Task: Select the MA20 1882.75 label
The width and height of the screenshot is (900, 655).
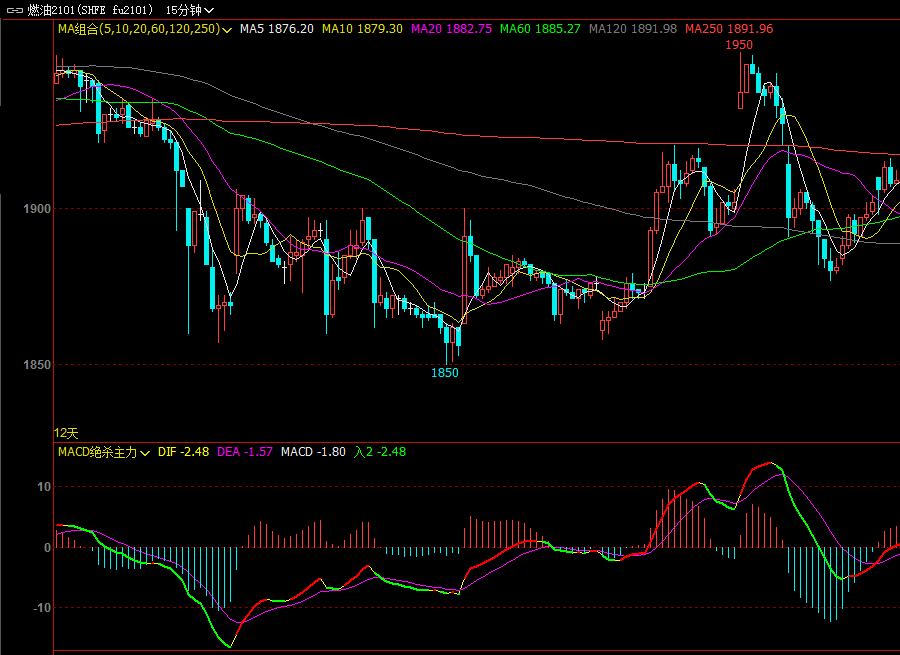Action: click(451, 29)
